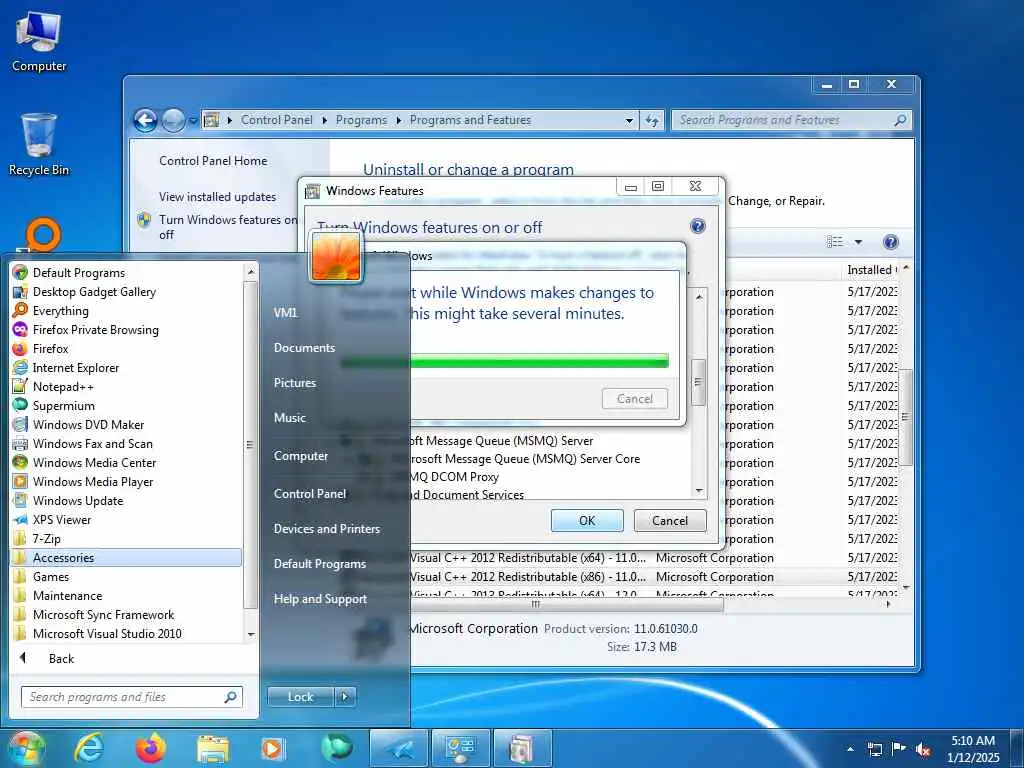Click Cancel next to OK in Windows Features

670,520
